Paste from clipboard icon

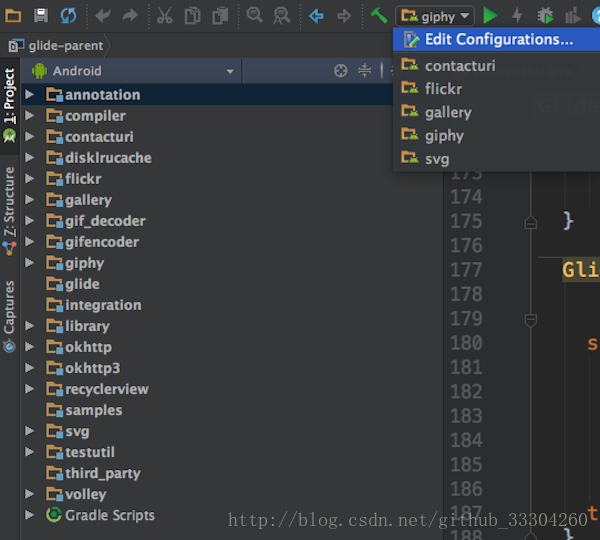coord(220,16)
